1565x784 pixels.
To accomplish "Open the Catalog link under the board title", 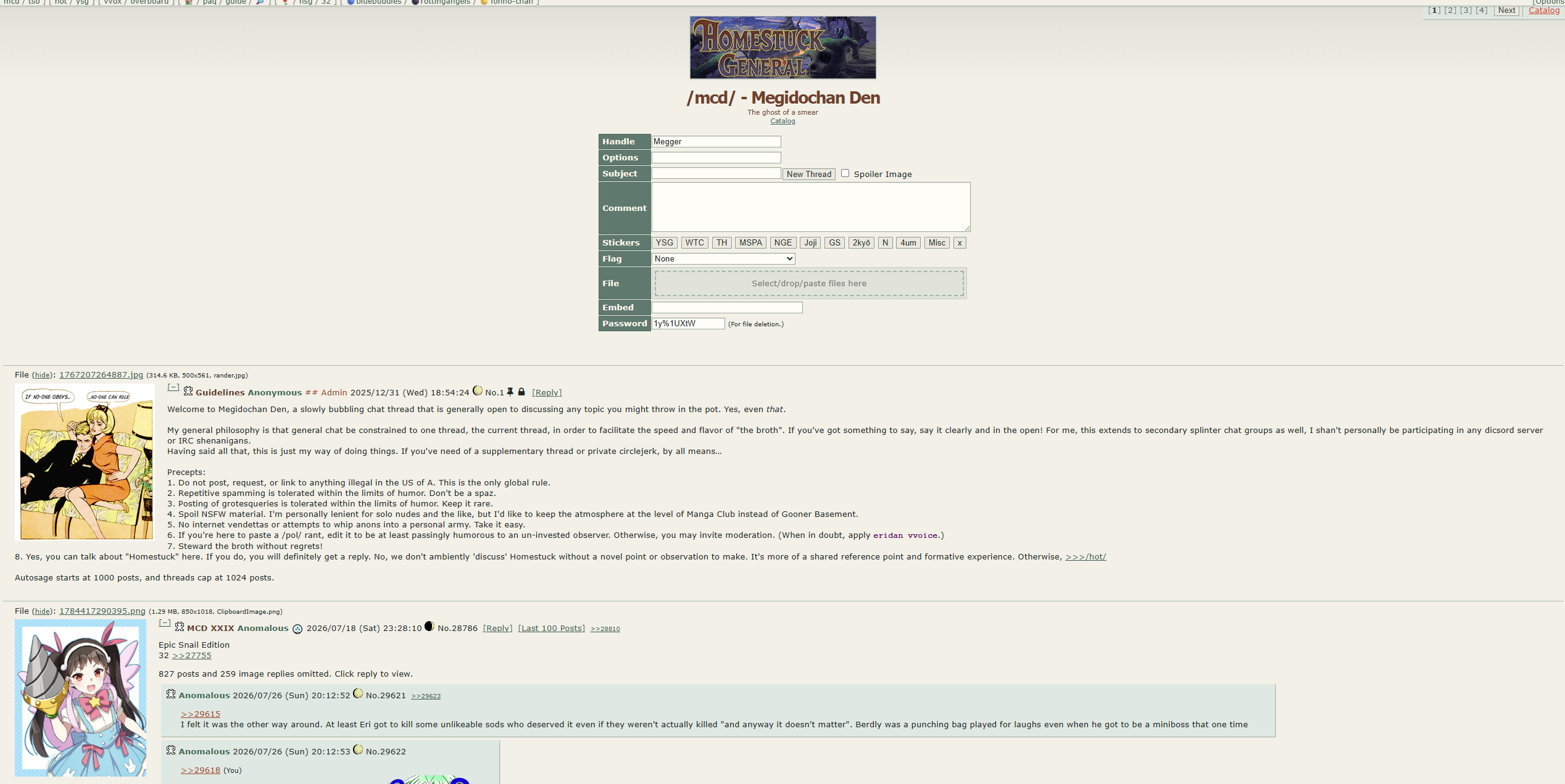I will [x=783, y=121].
